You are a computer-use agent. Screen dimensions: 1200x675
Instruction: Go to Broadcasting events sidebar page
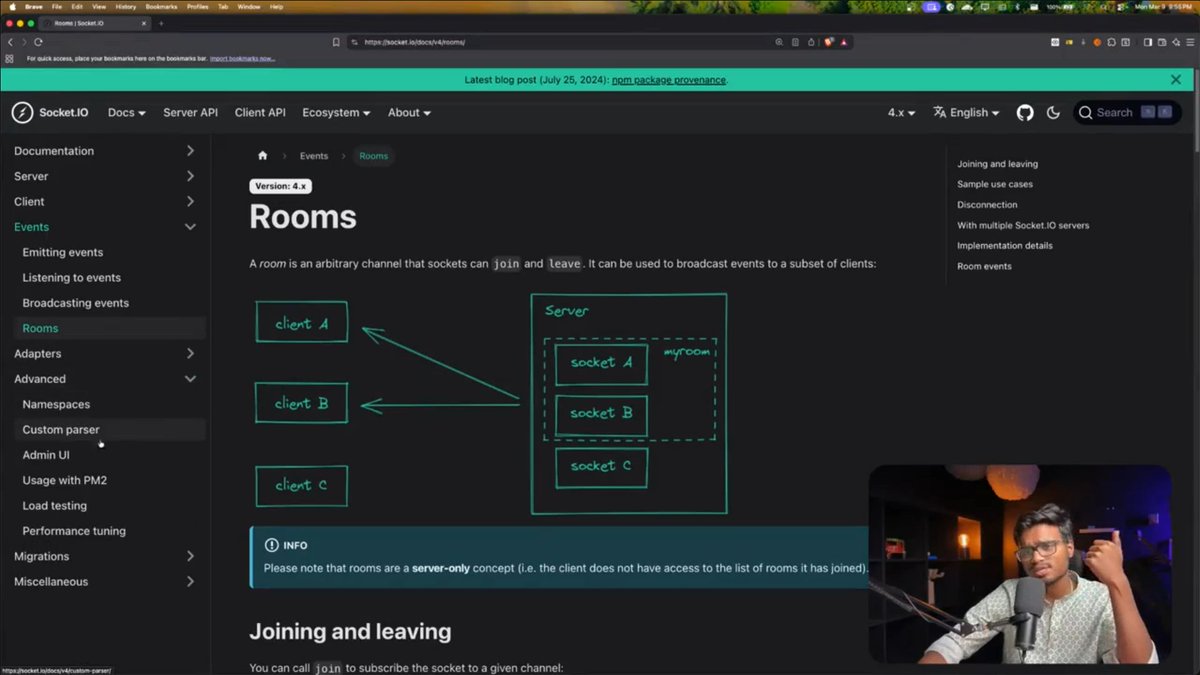tap(75, 303)
